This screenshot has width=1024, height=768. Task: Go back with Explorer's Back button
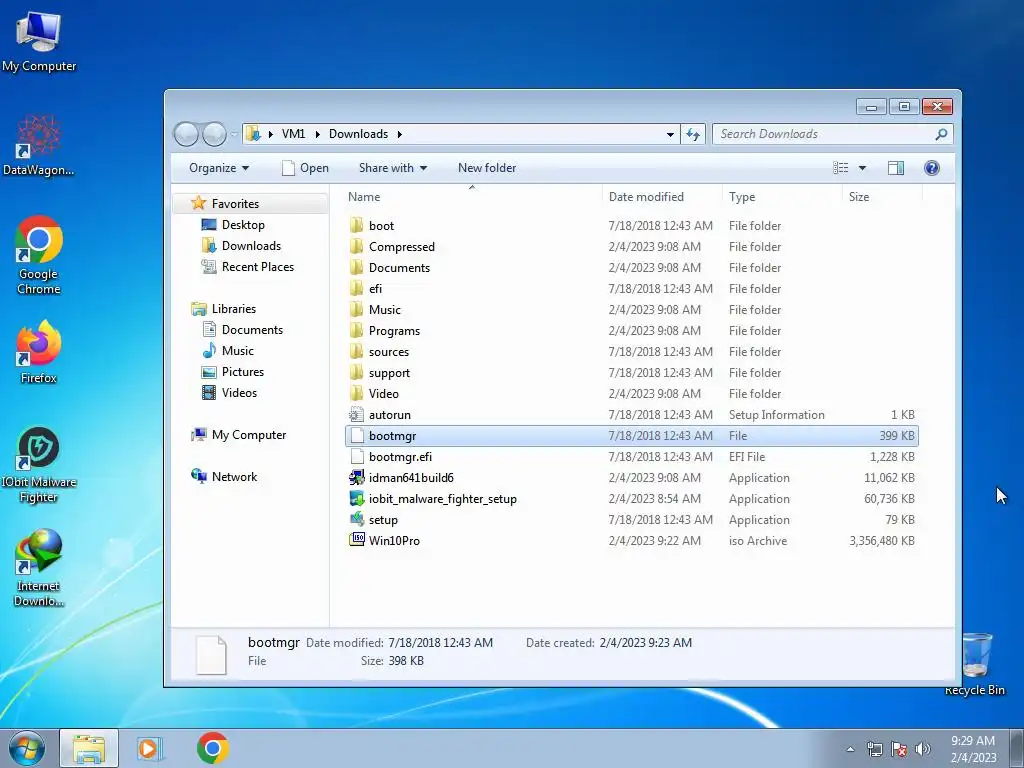186,134
